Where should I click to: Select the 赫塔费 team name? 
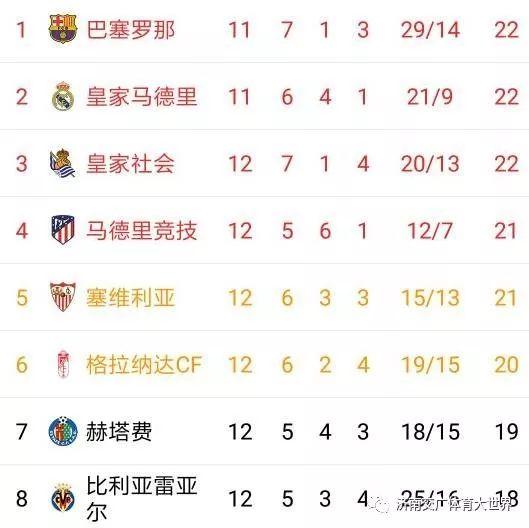(x=119, y=432)
